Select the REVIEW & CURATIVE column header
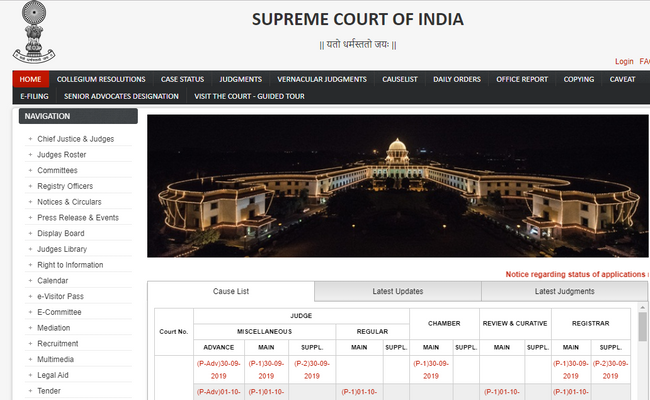650x400 pixels. tap(515, 323)
